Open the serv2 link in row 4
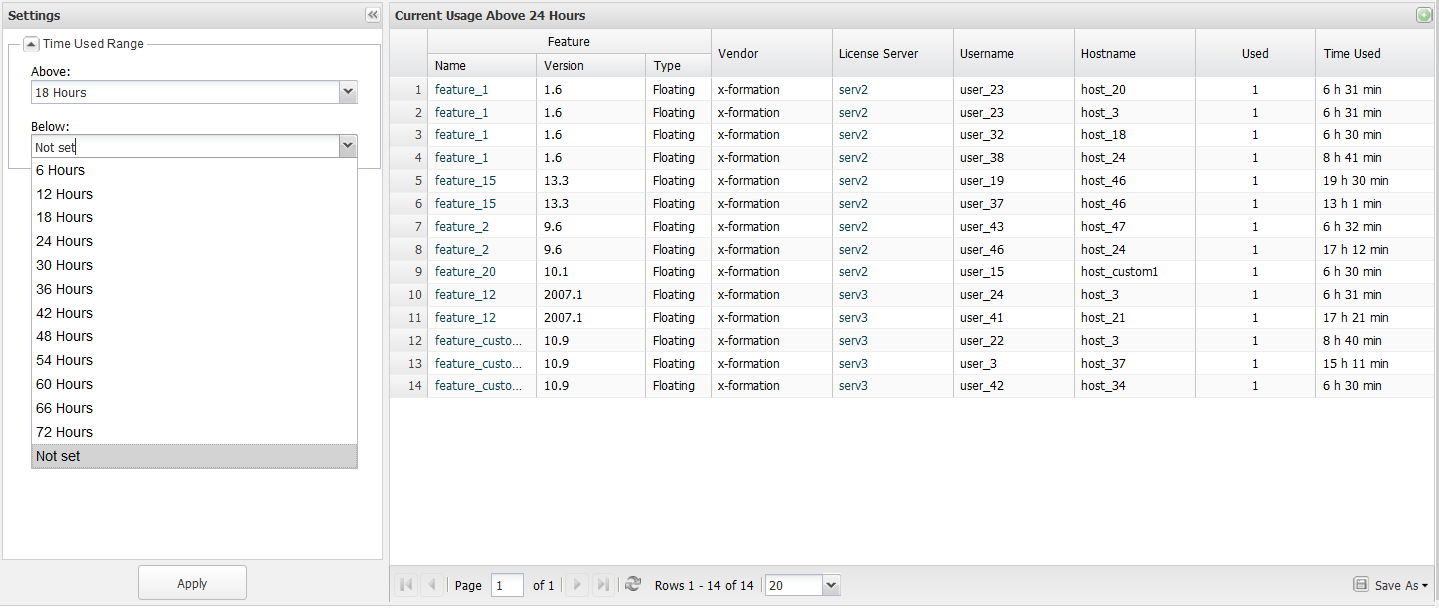This screenshot has height=608, width=1439. (x=853, y=158)
